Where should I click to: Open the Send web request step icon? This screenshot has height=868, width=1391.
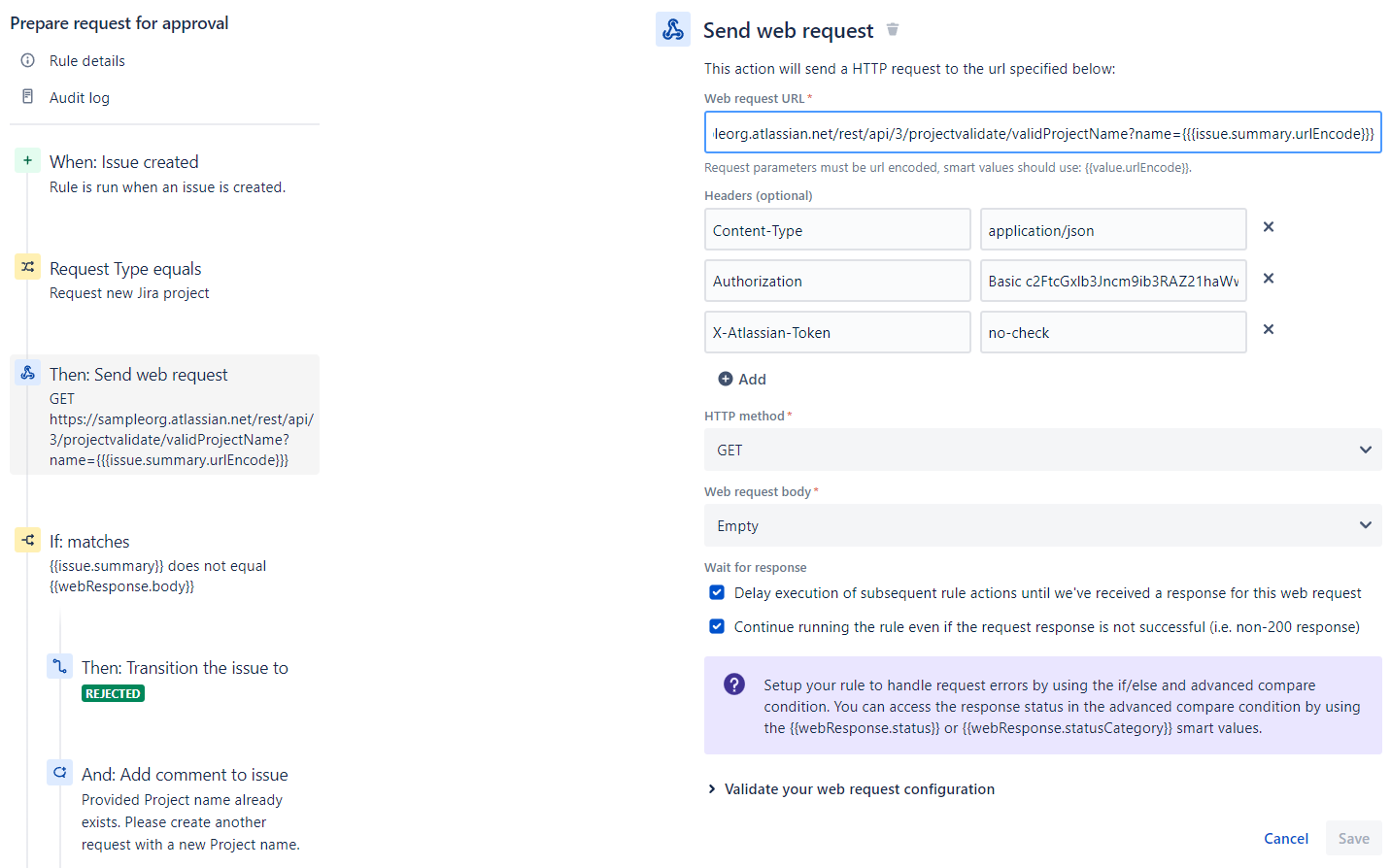(27, 373)
